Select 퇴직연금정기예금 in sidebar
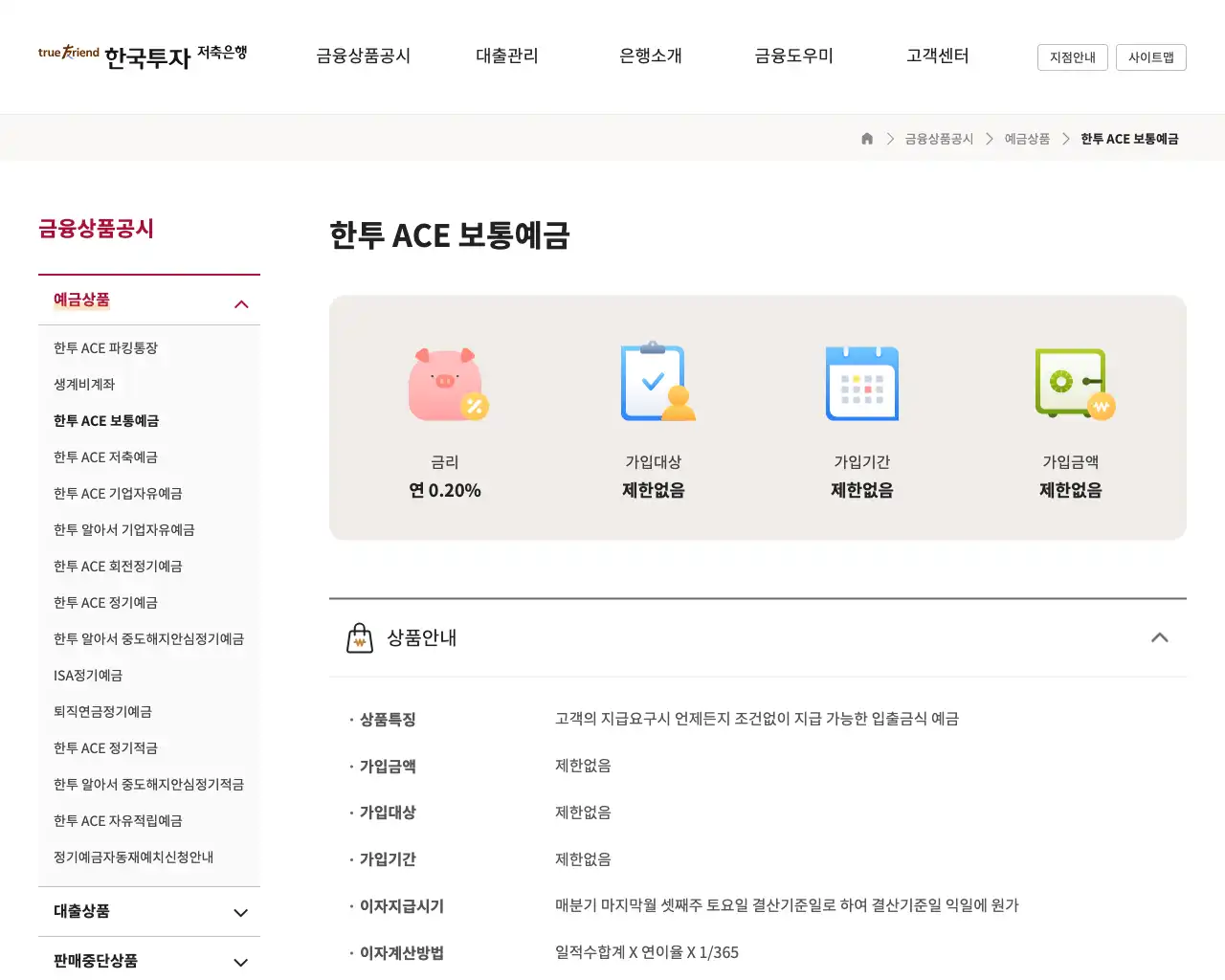 pos(102,712)
